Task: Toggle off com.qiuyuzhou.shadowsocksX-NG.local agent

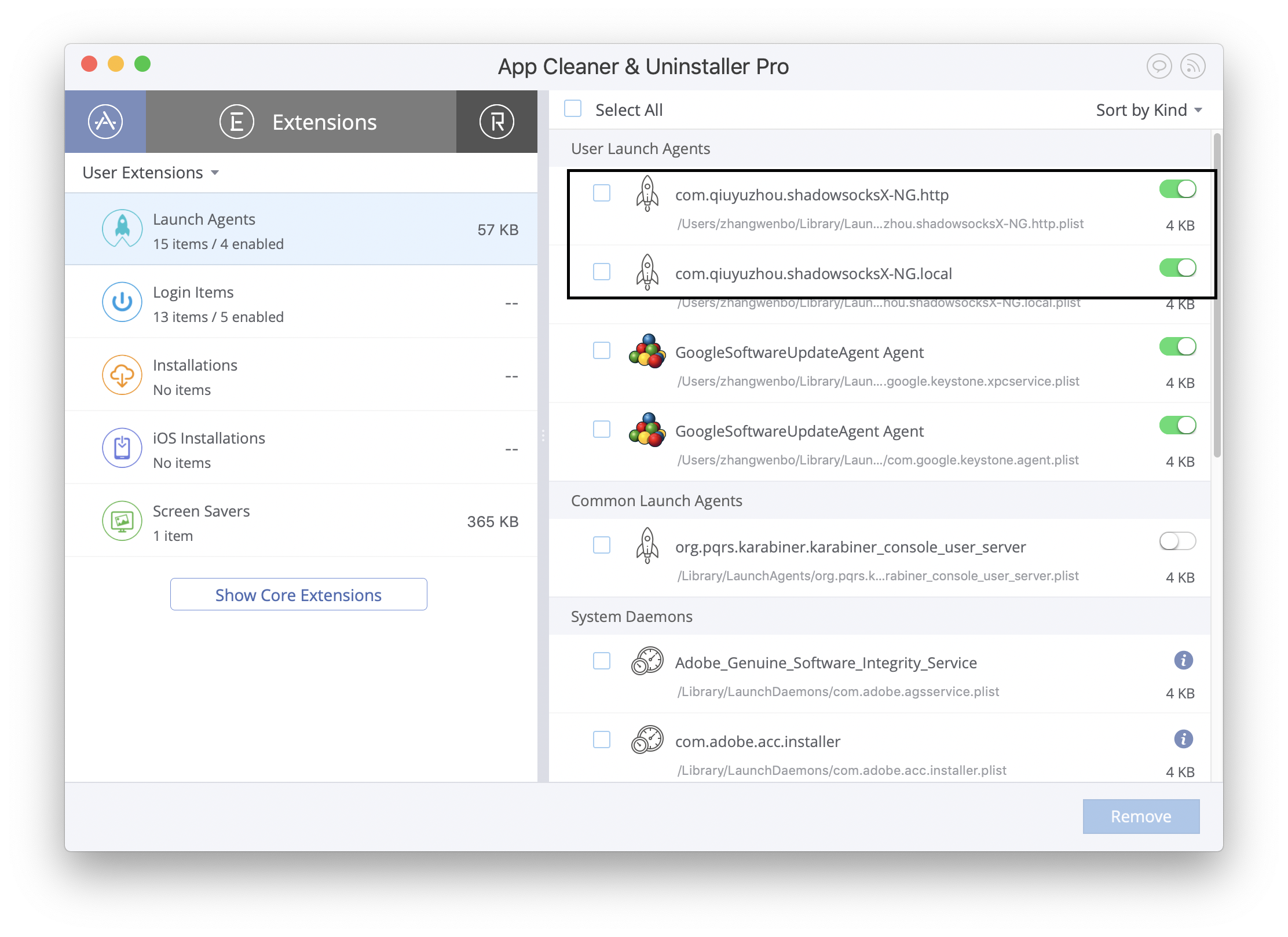Action: 1178,268
